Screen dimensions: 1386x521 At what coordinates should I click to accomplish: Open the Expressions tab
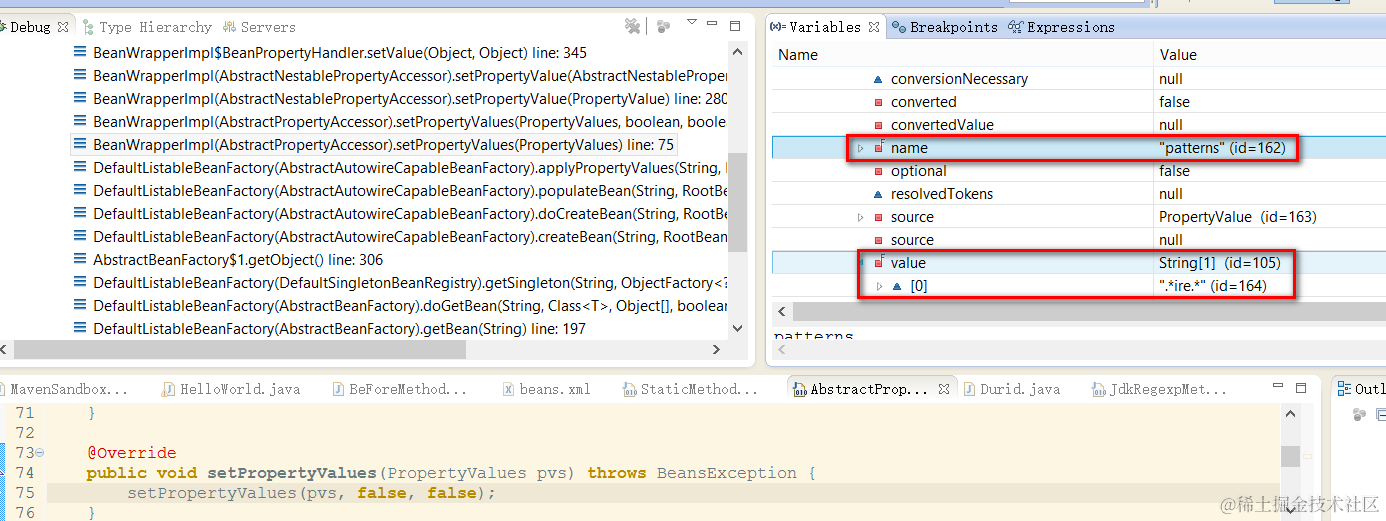1062,27
